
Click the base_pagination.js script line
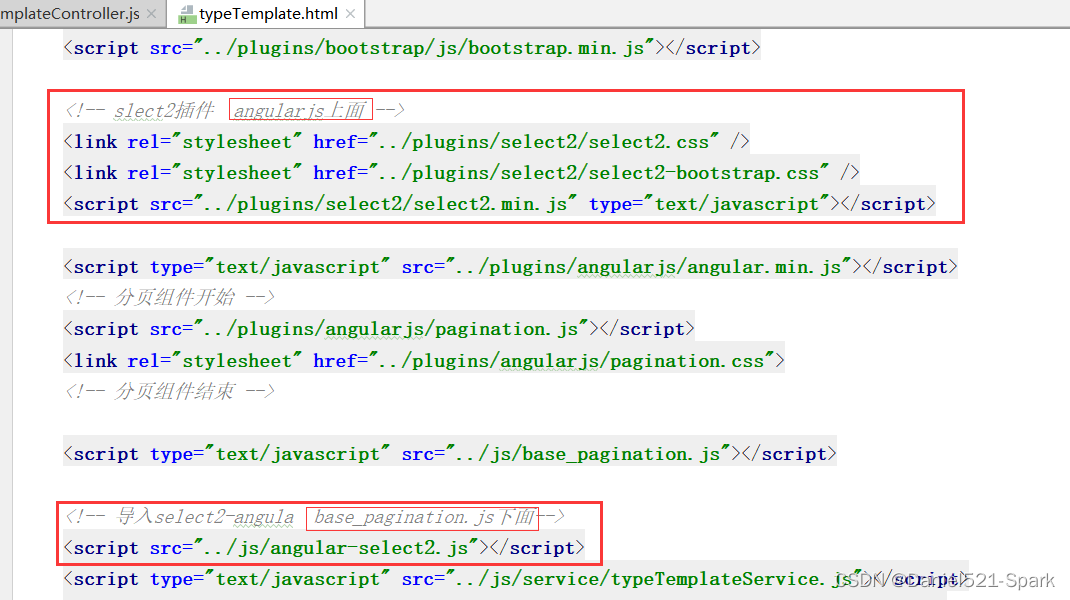click(x=450, y=453)
